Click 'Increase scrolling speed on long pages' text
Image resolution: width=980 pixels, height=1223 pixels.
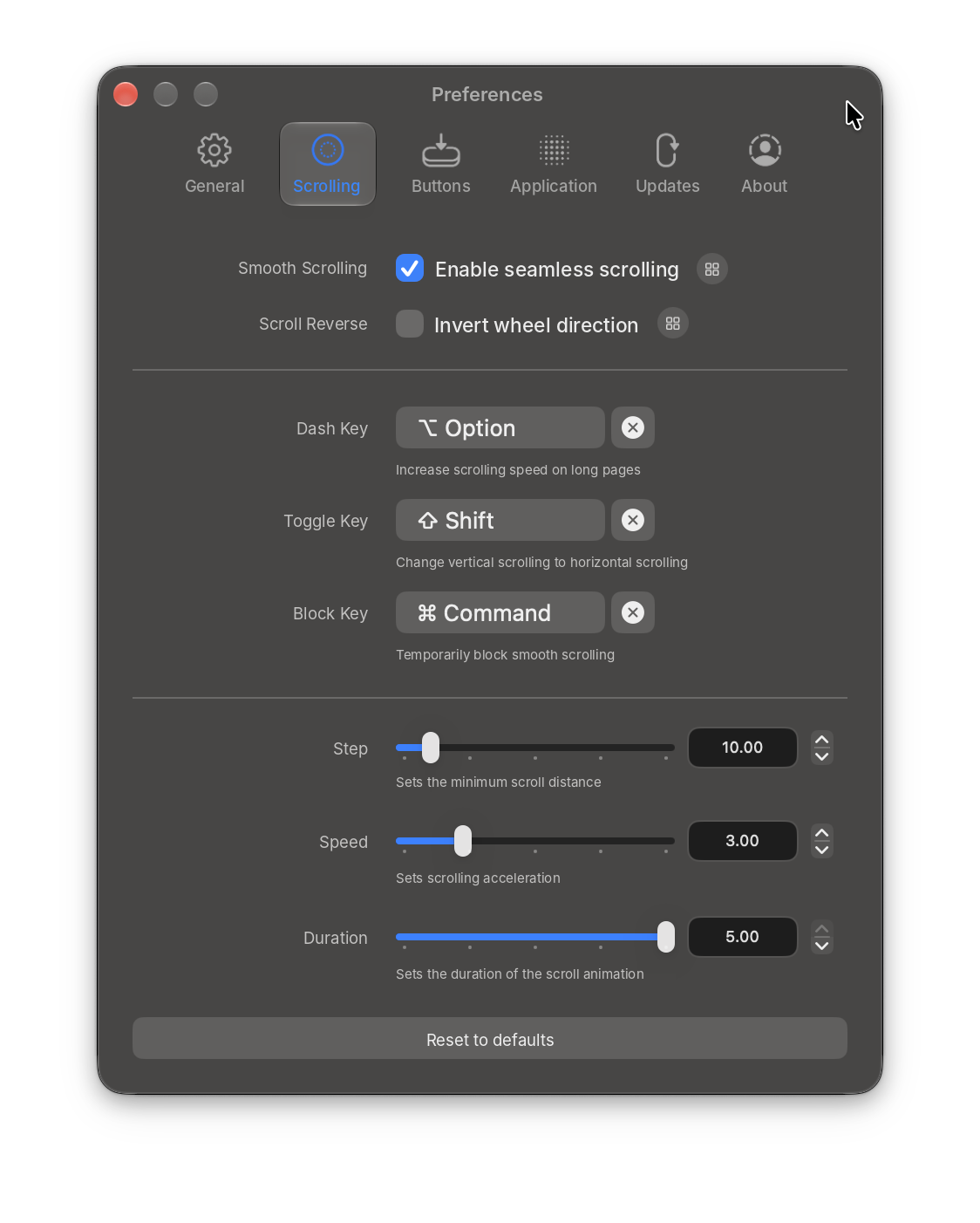point(518,470)
